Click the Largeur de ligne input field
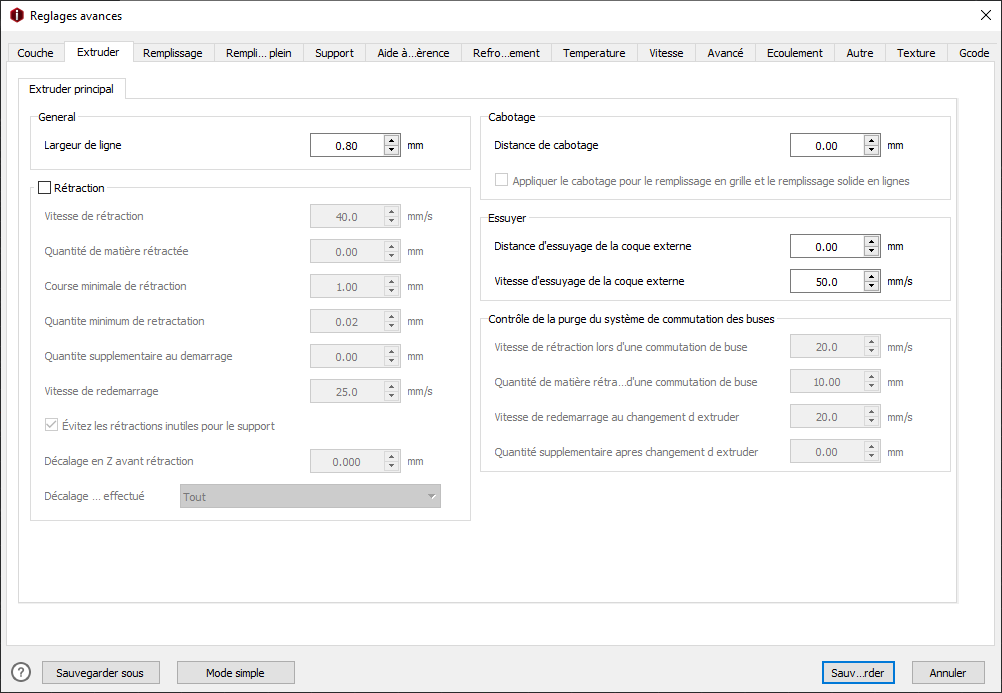 (347, 145)
